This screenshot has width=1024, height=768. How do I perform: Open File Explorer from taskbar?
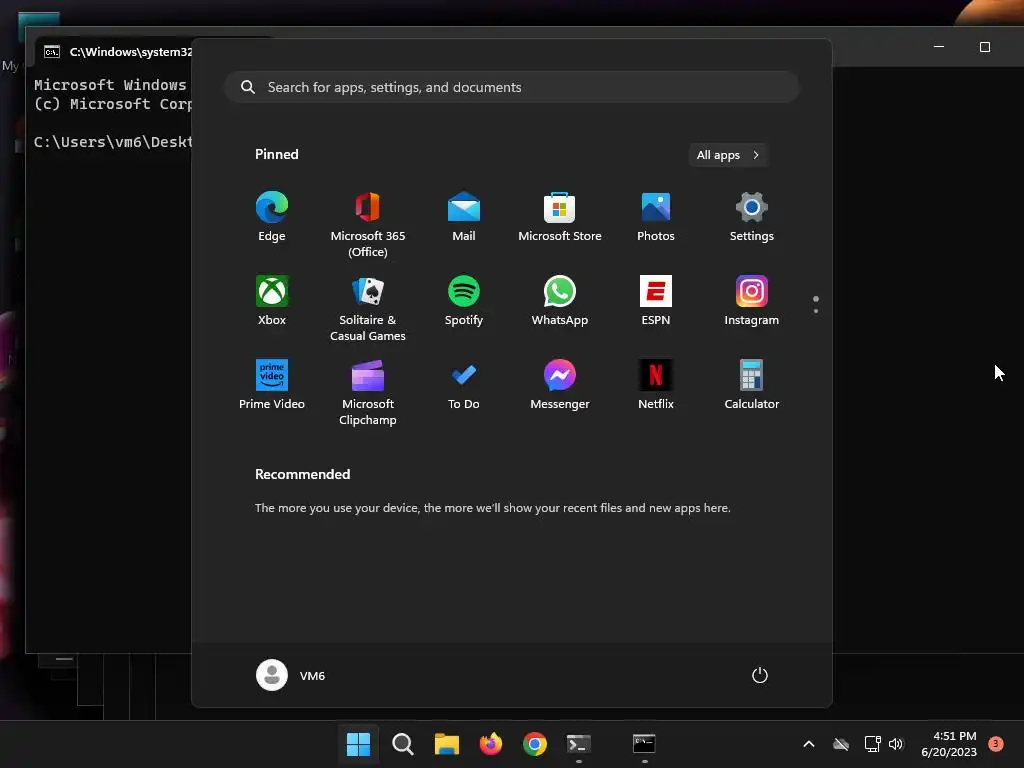[x=447, y=744]
